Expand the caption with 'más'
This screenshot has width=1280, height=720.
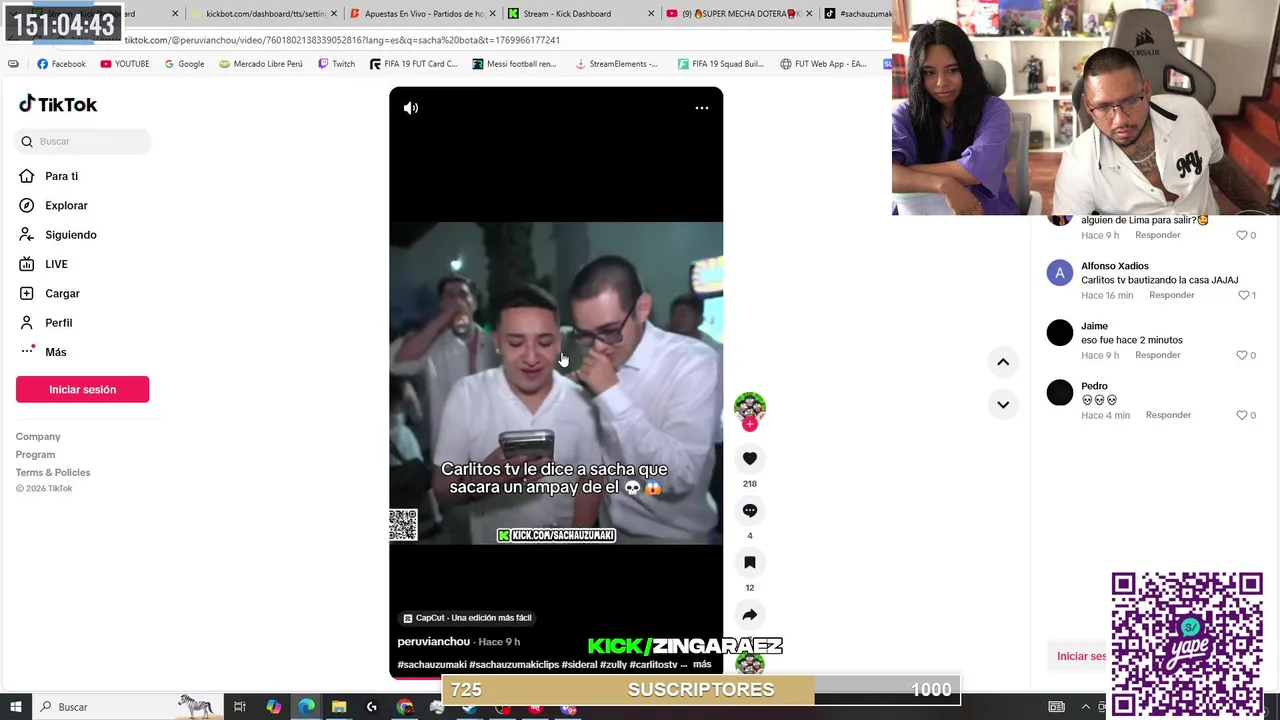702,664
